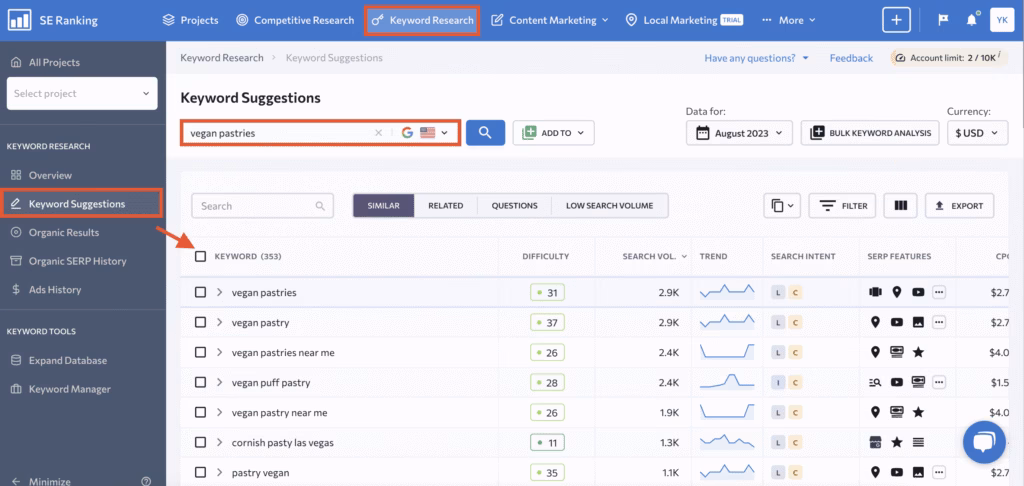Select all keywords header checkbox

tap(201, 256)
